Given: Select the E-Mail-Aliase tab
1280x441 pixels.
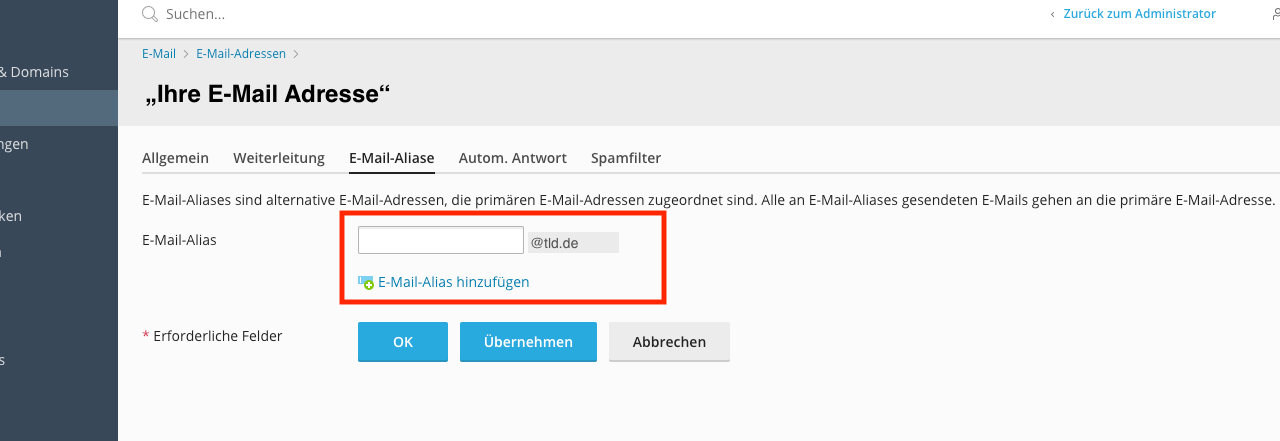Looking at the screenshot, I should pyautogui.click(x=391, y=158).
